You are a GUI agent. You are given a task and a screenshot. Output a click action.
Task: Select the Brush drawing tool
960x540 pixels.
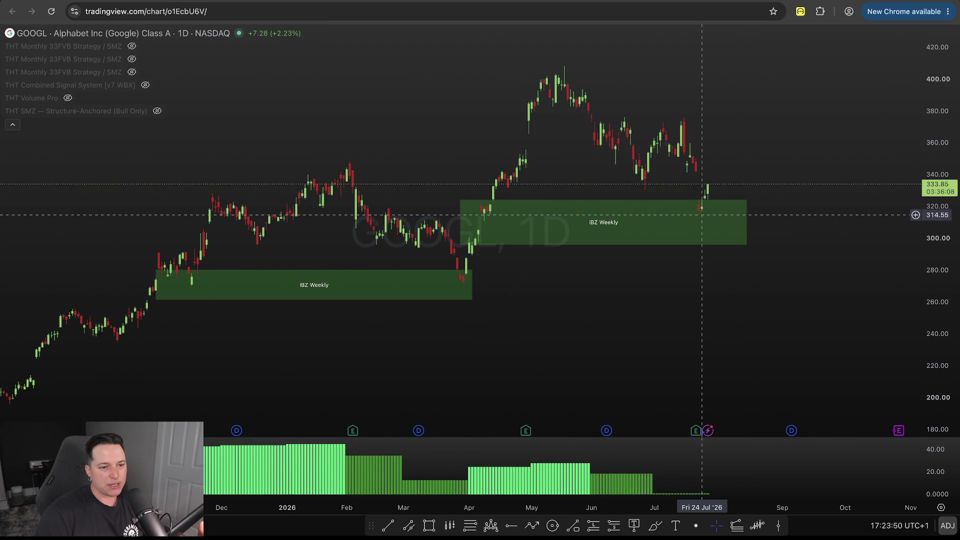[654, 525]
